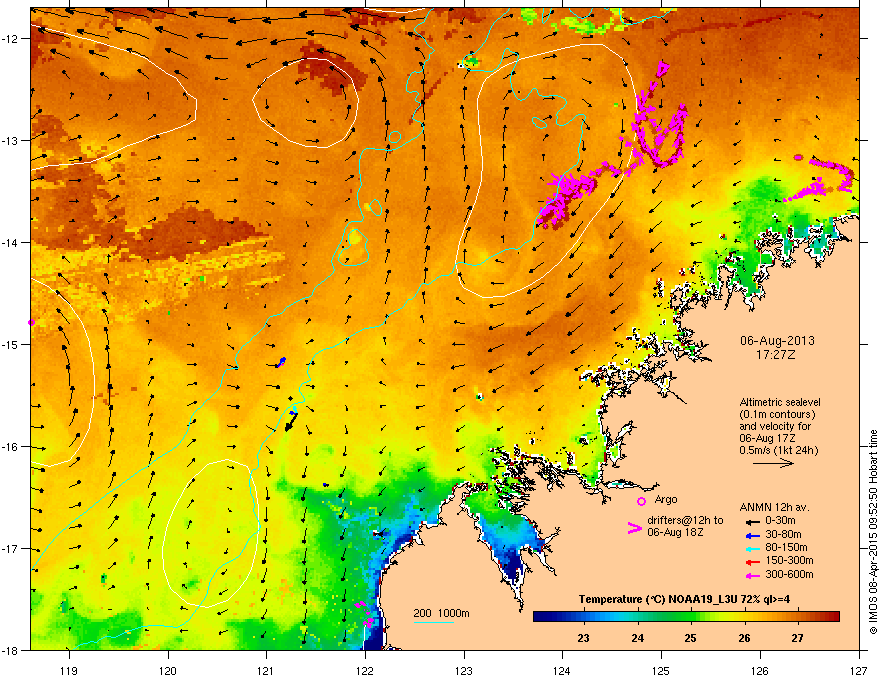
Task: Click the latitude axis label -17
Action: (x=11, y=548)
